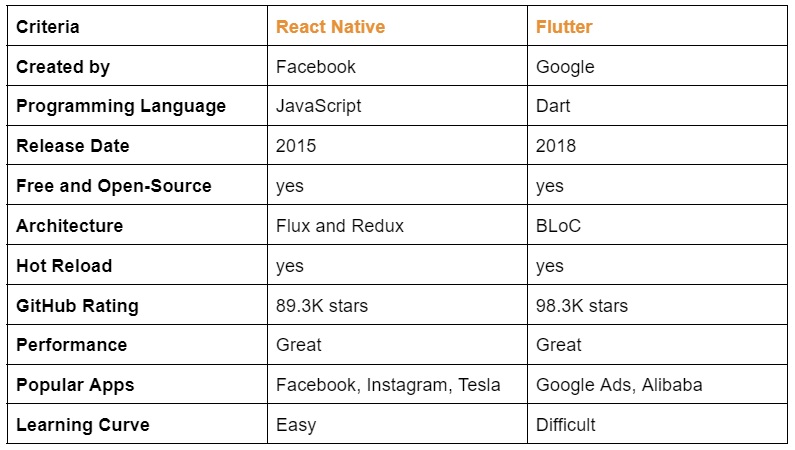Click the React Native column header

click(397, 26)
